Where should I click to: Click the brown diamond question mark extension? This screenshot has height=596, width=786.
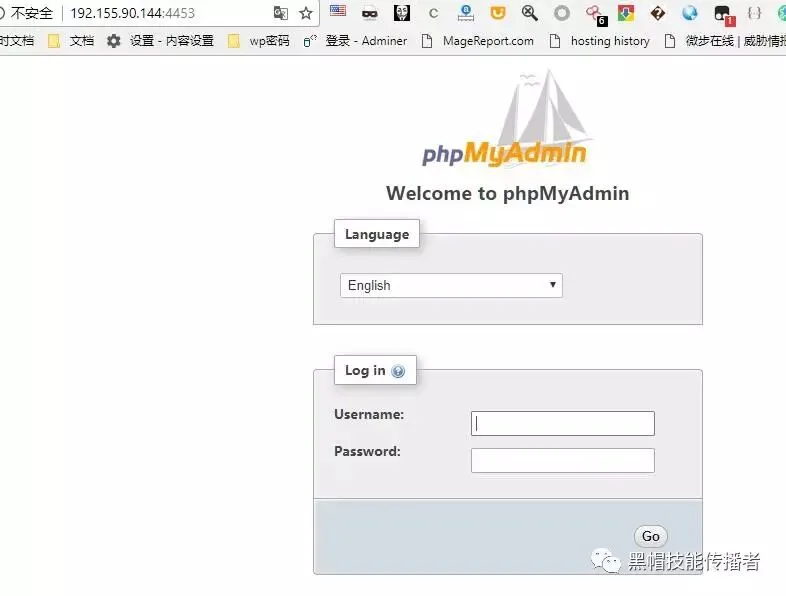pos(658,13)
